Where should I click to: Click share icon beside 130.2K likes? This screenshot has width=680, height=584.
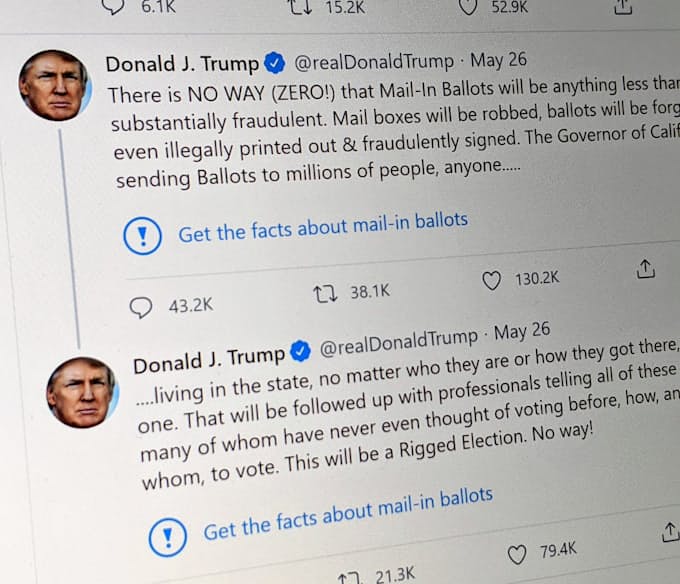646,269
